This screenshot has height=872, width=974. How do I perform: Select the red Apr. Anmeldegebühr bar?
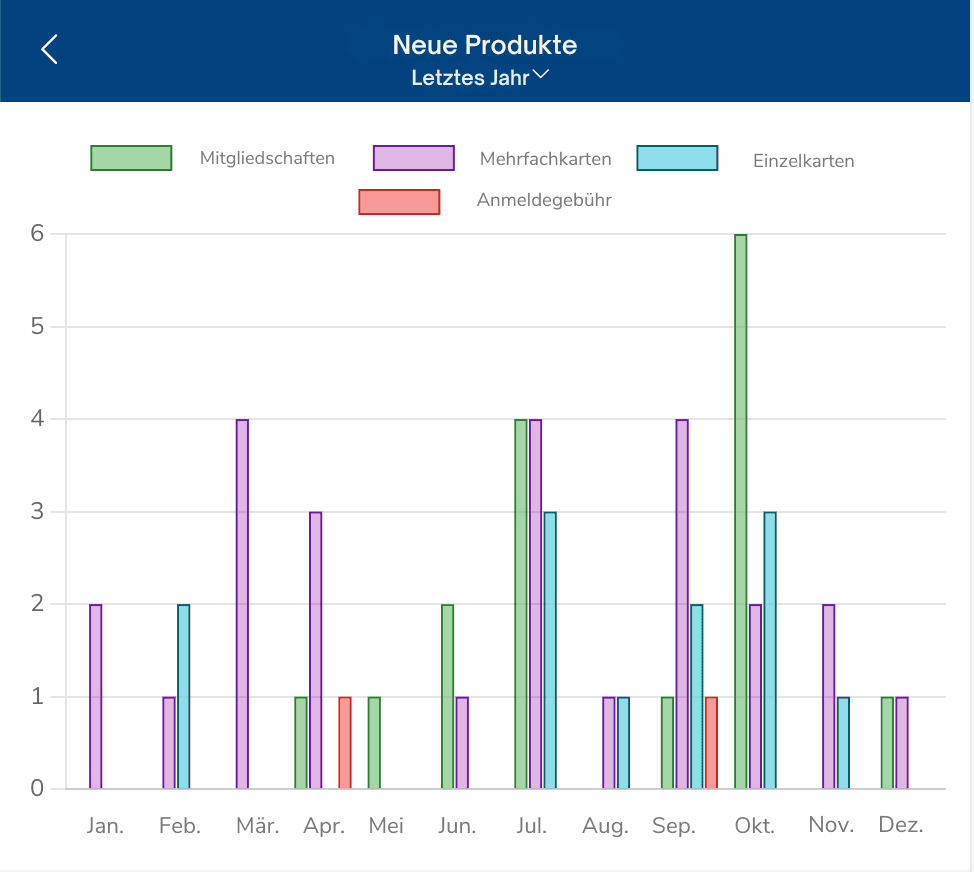pos(345,743)
